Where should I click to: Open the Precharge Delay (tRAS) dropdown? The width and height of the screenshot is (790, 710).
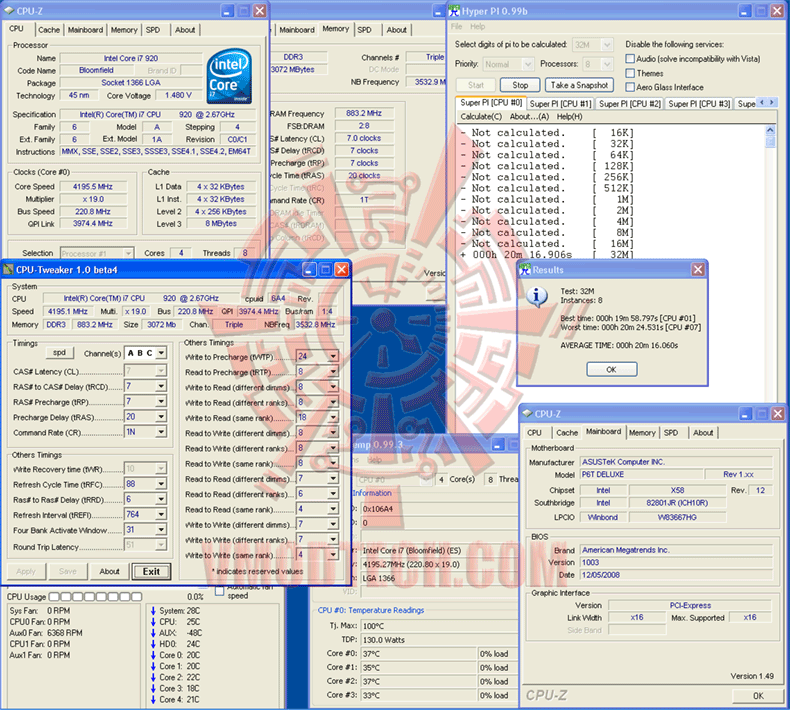(x=161, y=417)
